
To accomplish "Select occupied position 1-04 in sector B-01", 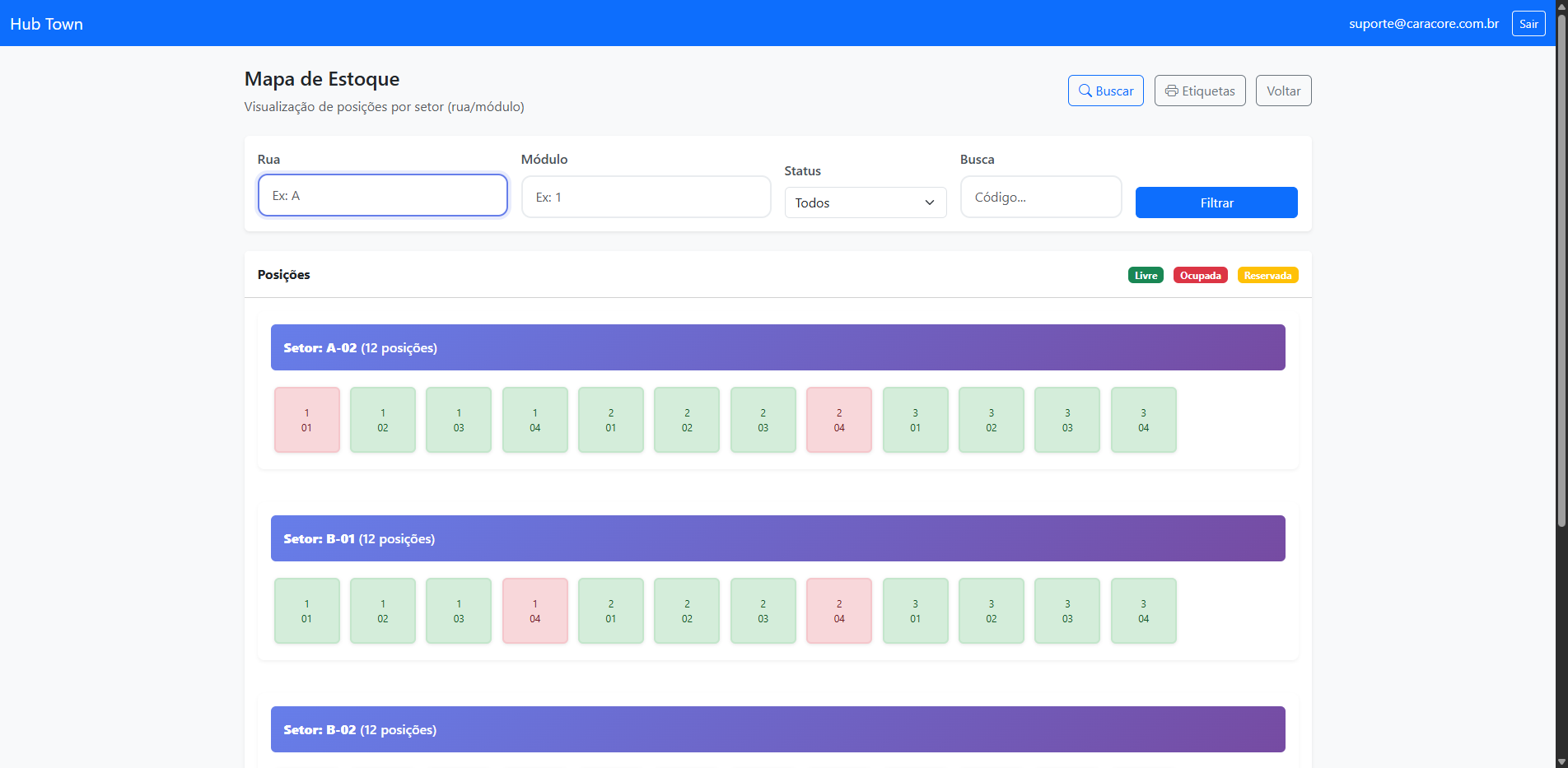I will 535,611.
